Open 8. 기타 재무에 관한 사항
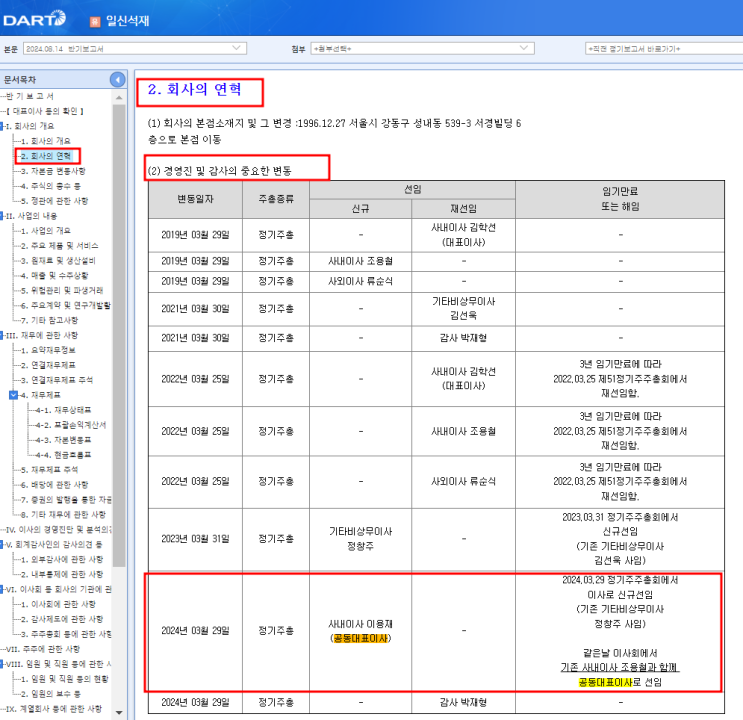Image resolution: width=743 pixels, height=720 pixels. tap(63, 515)
